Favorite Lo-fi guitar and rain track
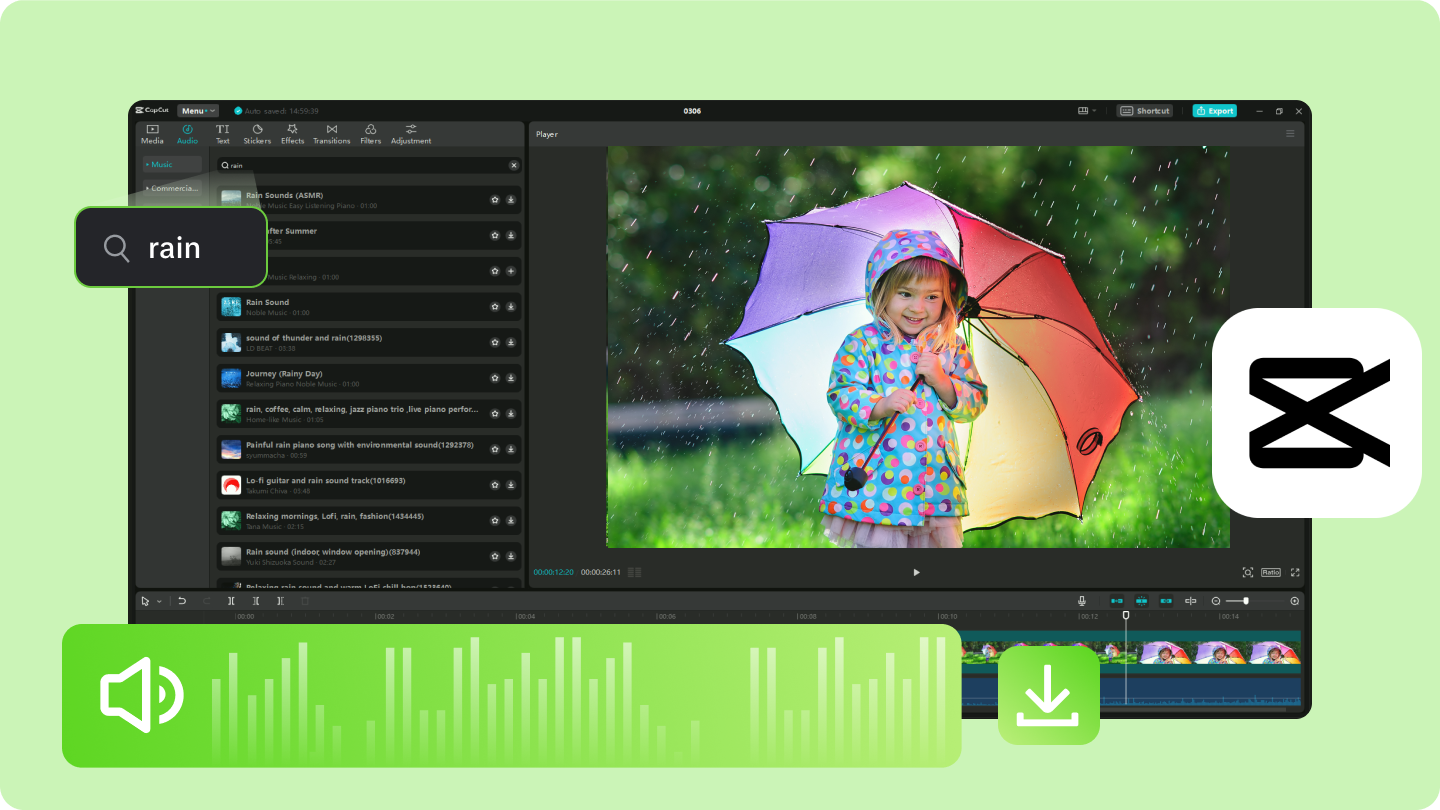Viewport: 1440px width, 810px height. (494, 485)
